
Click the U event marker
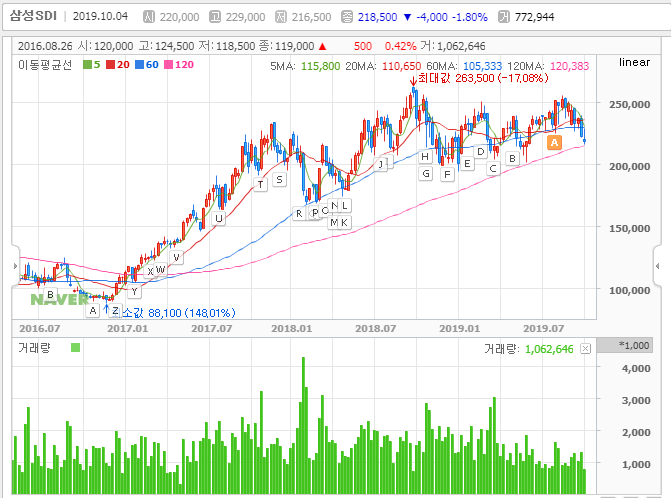[x=219, y=218]
